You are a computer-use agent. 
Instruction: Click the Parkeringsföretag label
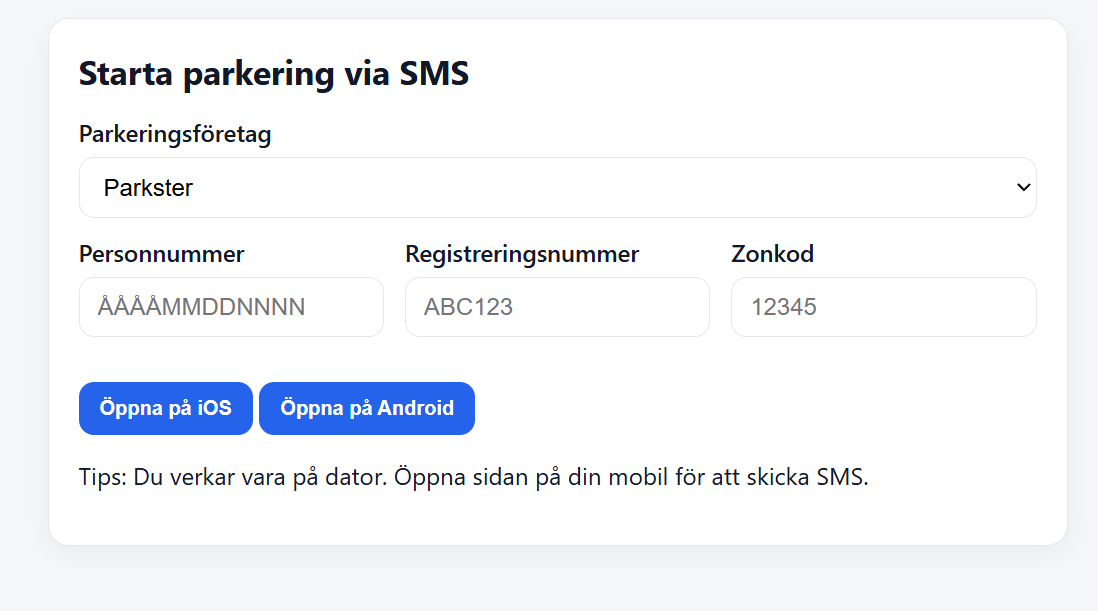(x=175, y=134)
